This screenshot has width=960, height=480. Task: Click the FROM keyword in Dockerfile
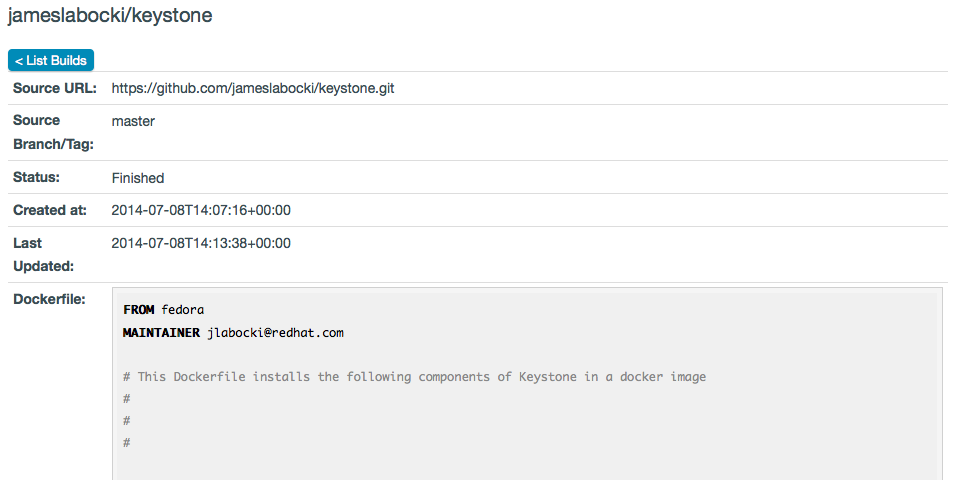pyautogui.click(x=138, y=310)
